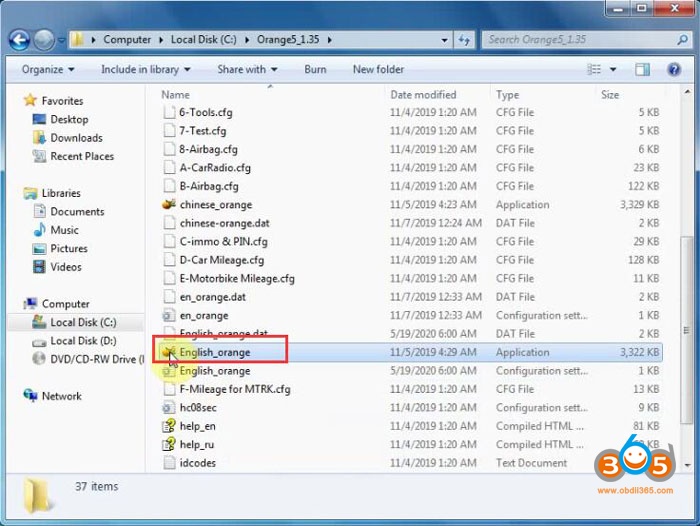
Task: Select the chinese-orange.dat file
Action: 225,223
